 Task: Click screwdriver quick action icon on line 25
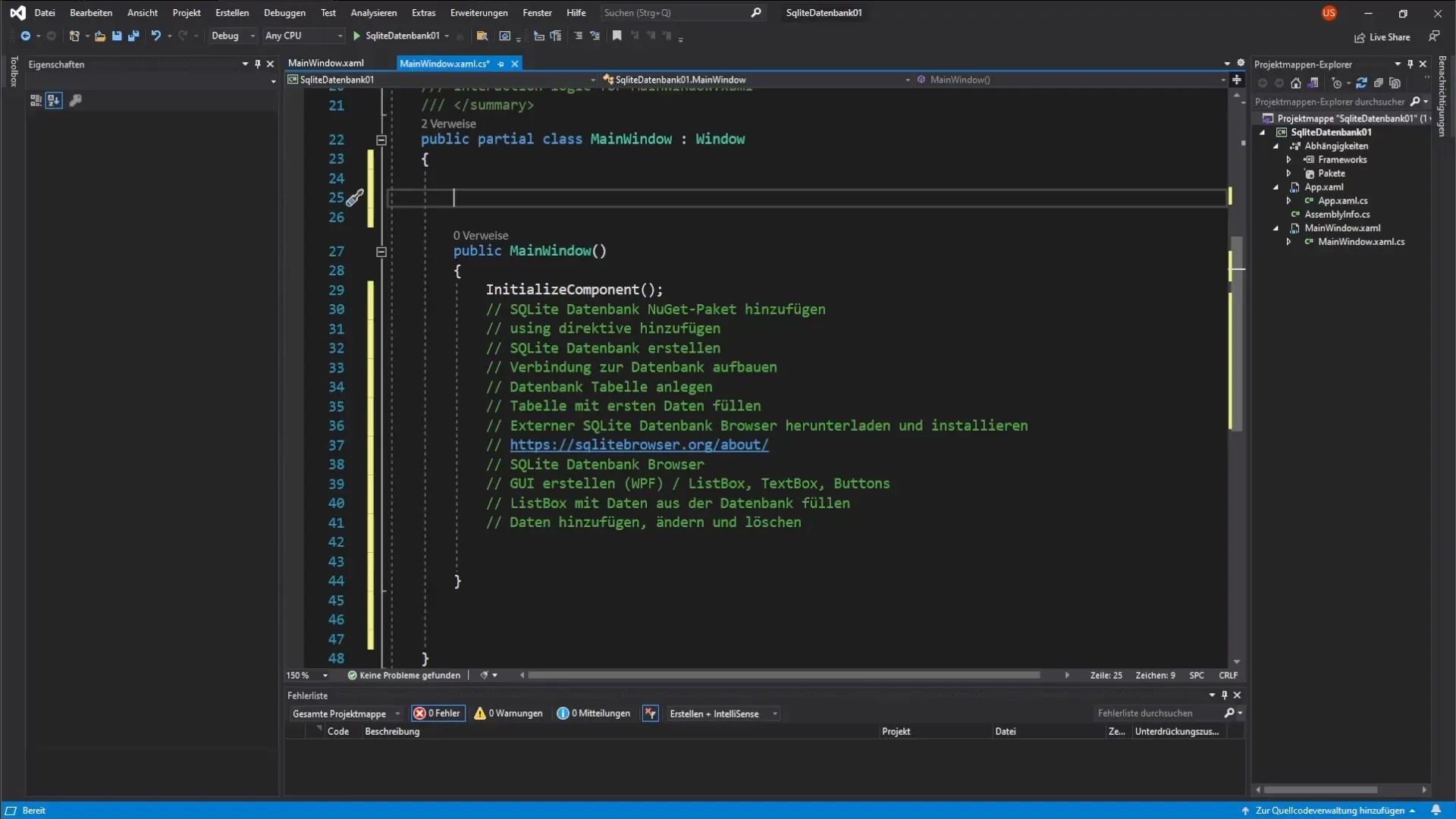click(355, 198)
